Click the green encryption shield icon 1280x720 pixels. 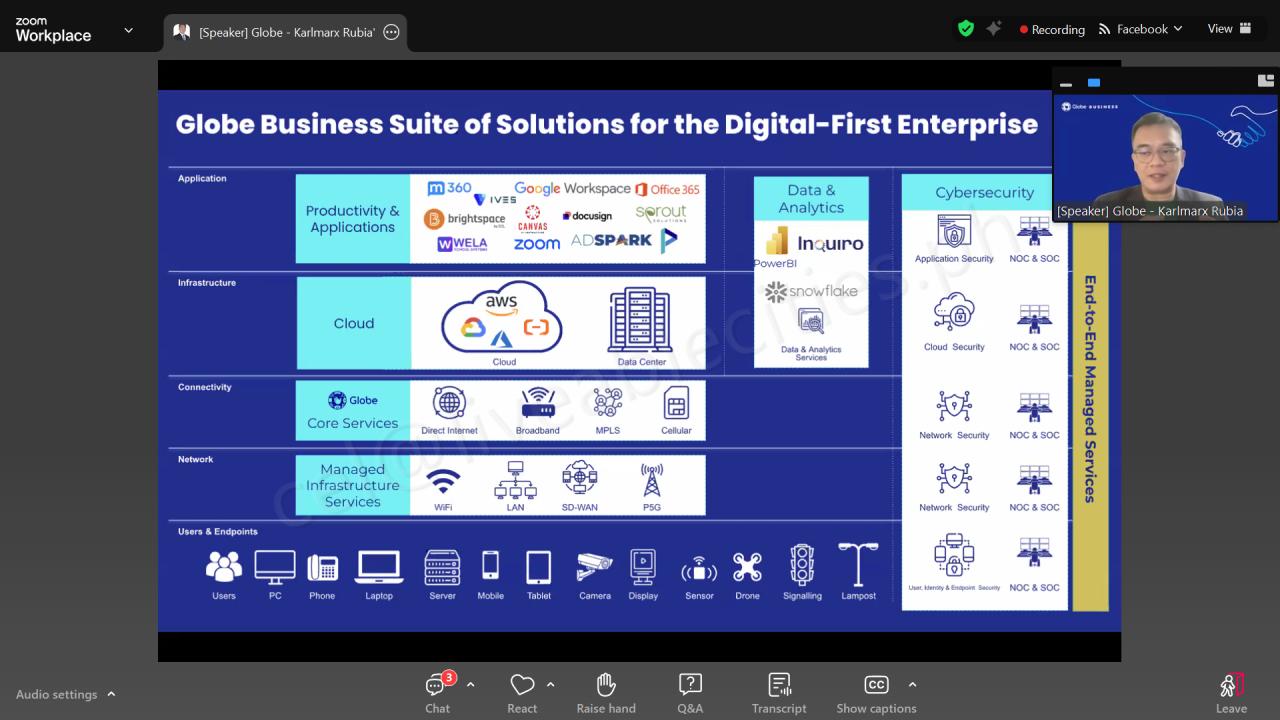(965, 29)
